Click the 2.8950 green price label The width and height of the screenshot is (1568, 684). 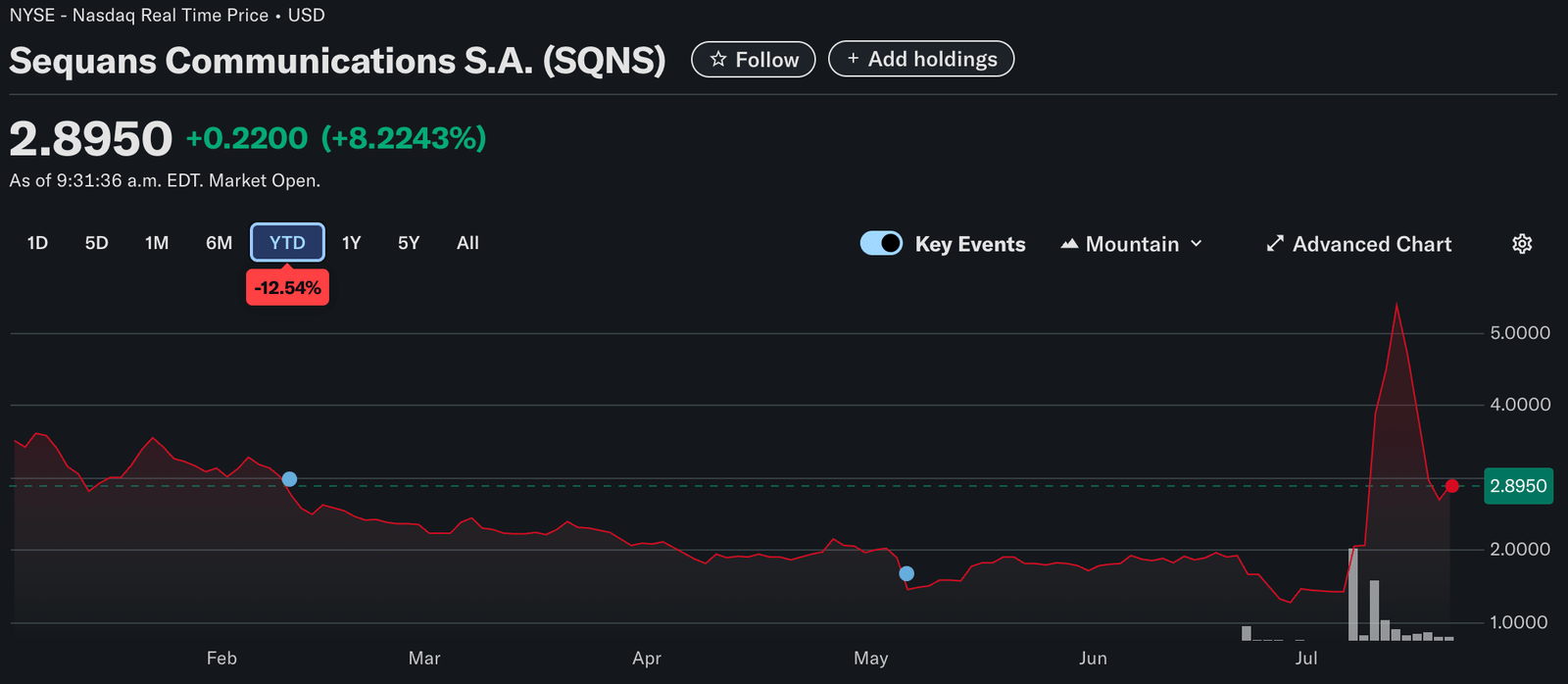tap(1518, 486)
